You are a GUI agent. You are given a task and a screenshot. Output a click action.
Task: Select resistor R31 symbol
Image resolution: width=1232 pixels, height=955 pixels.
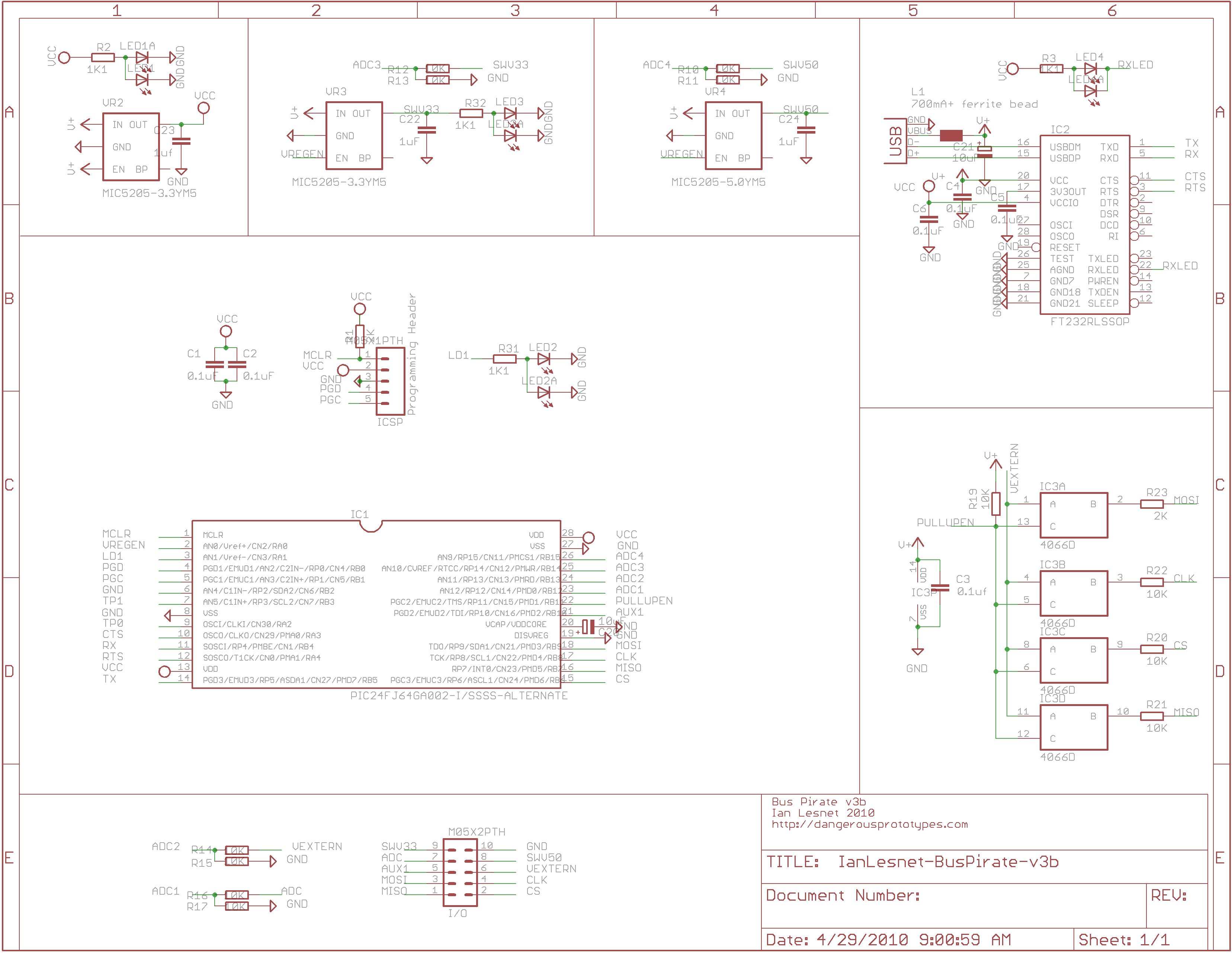coord(504,358)
